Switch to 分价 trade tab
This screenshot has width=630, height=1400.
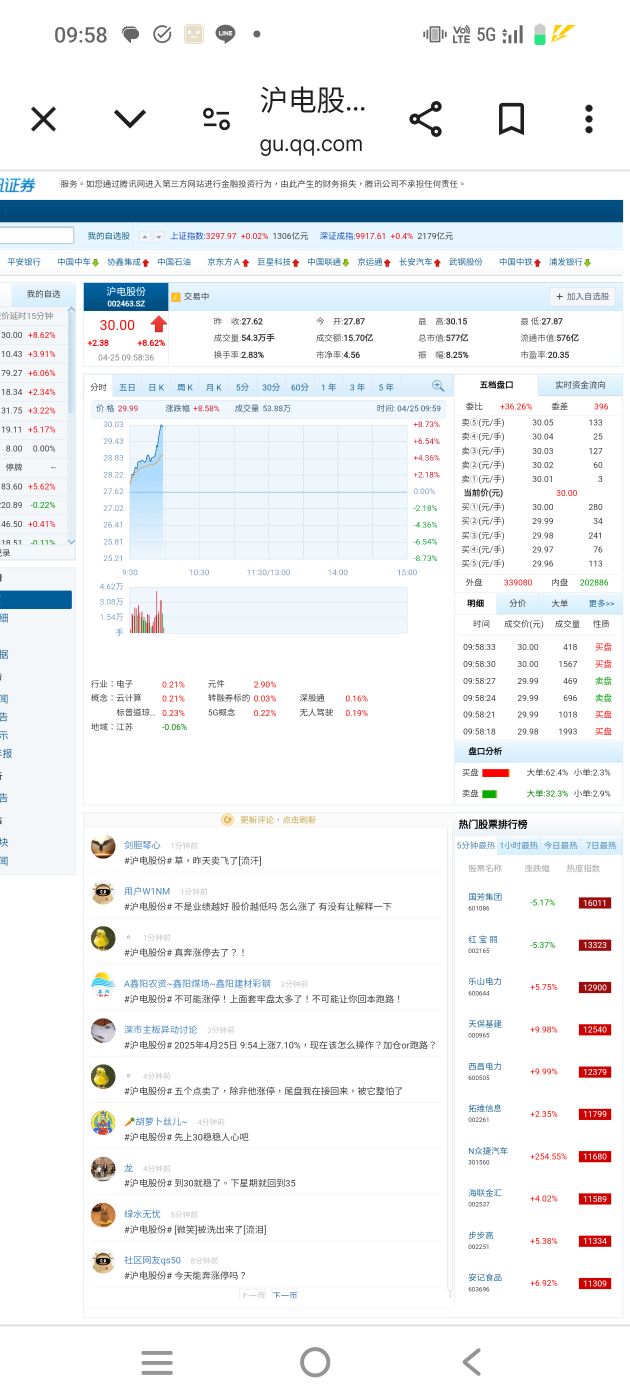coord(517,603)
